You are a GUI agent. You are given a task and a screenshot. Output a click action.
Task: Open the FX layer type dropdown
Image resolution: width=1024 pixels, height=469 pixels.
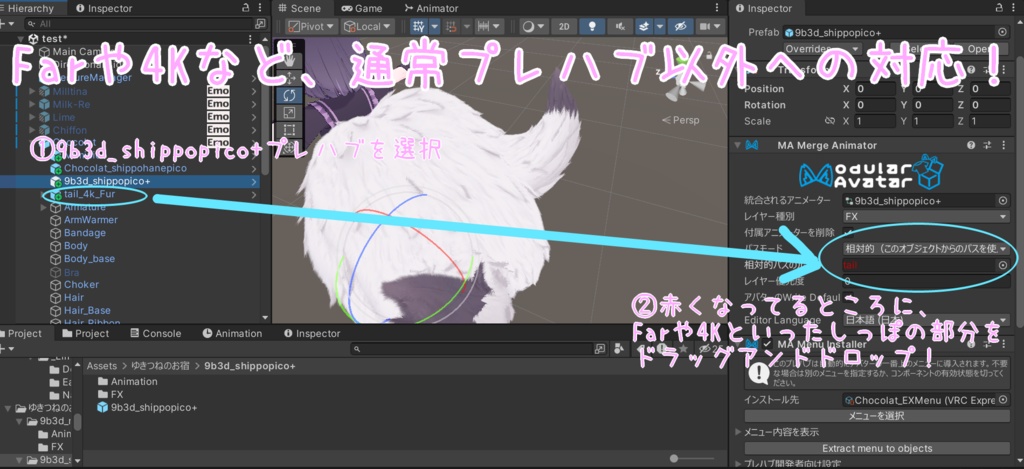click(925, 216)
